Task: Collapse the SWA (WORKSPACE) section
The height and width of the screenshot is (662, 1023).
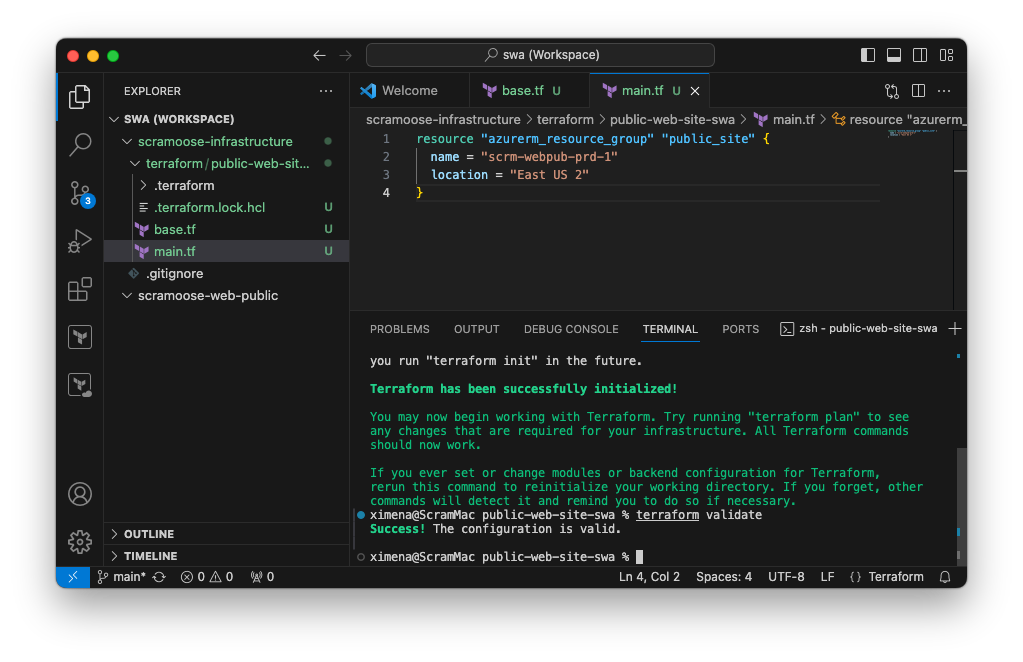Action: [x=226, y=119]
